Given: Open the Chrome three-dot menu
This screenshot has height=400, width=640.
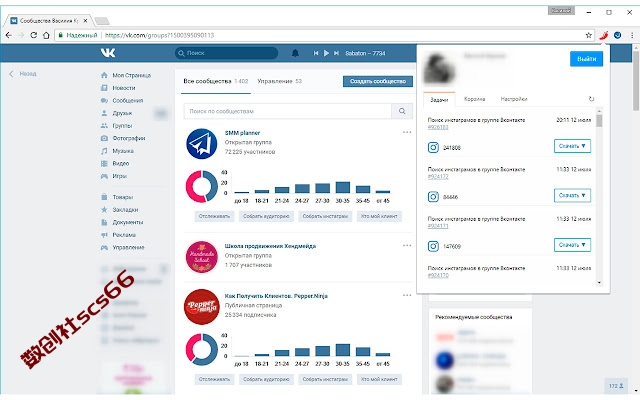Looking at the screenshot, I should 632,35.
